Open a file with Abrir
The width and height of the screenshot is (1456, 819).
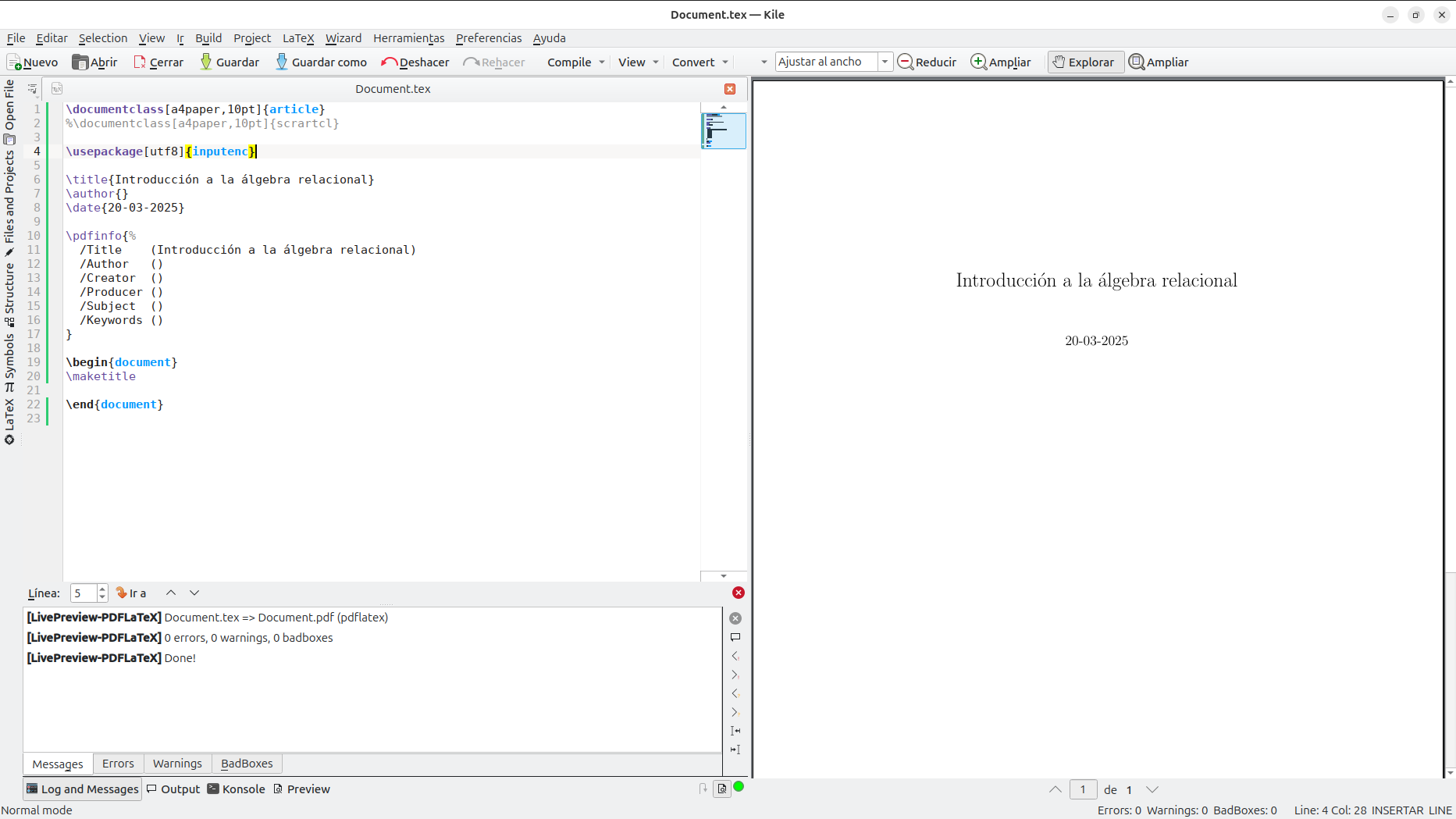tap(94, 62)
